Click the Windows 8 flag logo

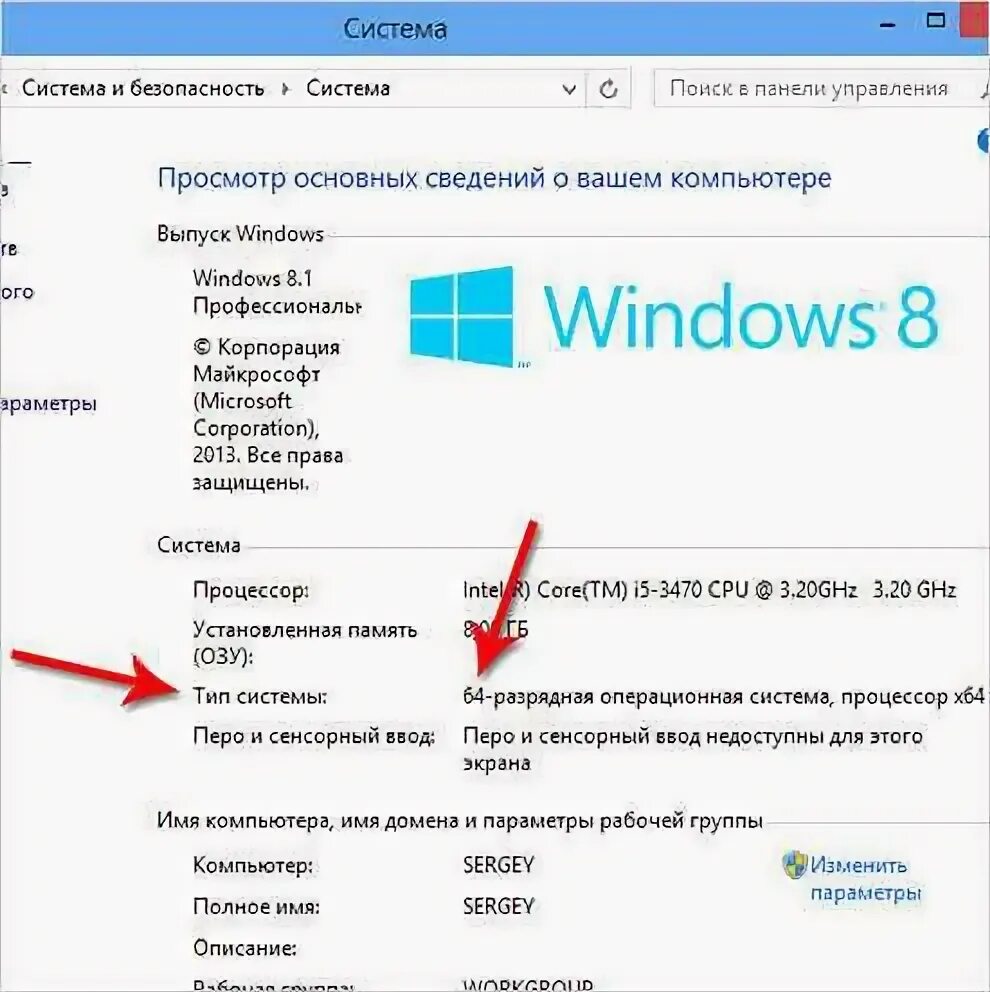[462, 316]
